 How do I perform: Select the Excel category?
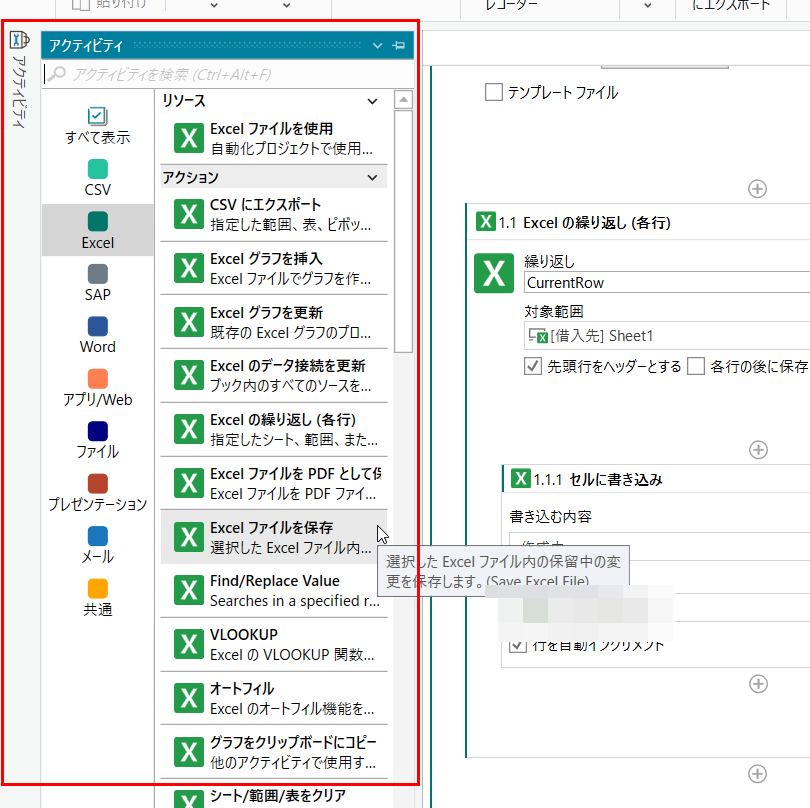pos(98,230)
